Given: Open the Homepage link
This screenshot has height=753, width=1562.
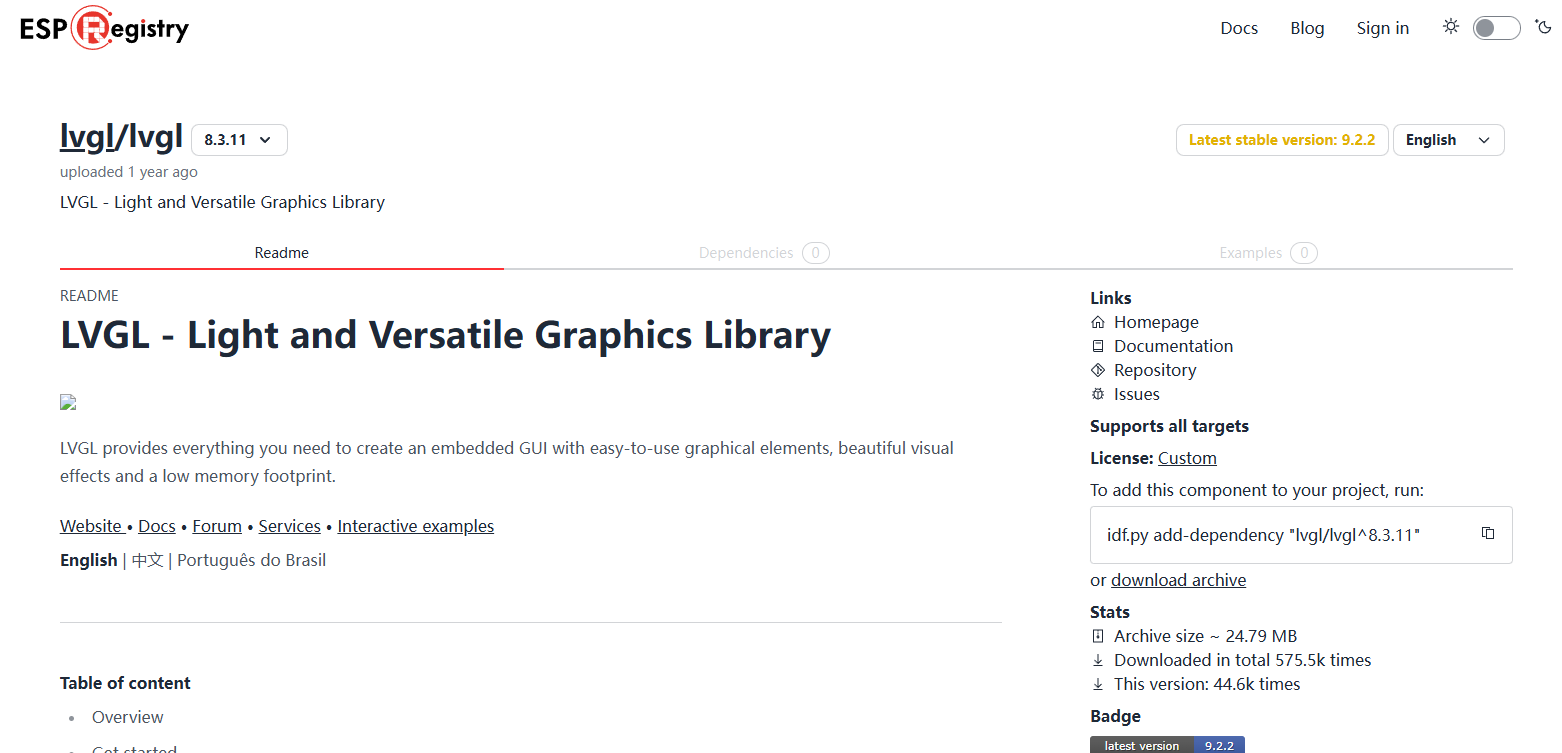Looking at the screenshot, I should (1156, 322).
